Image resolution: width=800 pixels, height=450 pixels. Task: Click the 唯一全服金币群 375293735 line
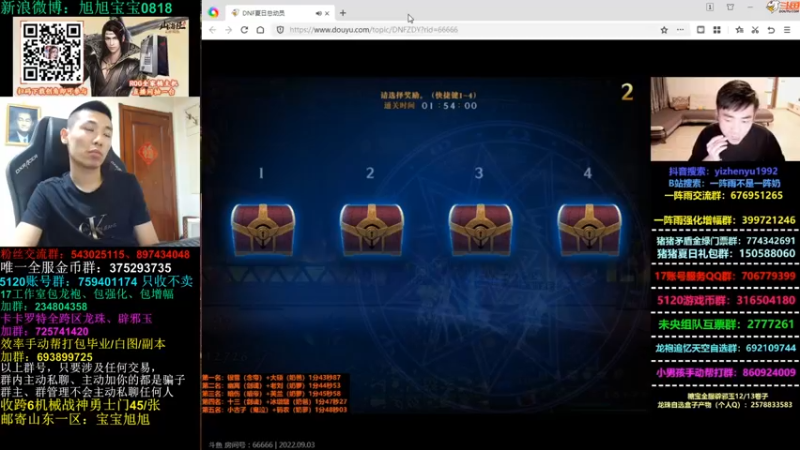coord(86,268)
